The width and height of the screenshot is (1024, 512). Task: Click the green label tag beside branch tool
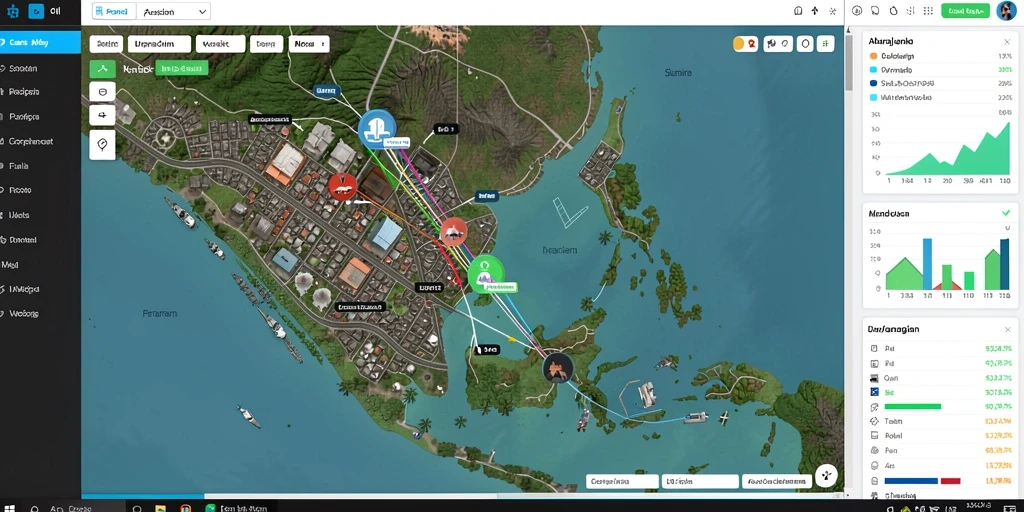[x=182, y=68]
